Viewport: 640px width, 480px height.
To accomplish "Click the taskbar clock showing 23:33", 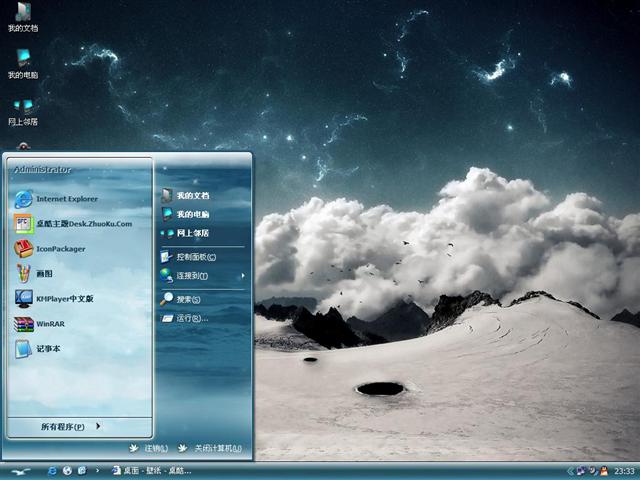I will coord(624,471).
